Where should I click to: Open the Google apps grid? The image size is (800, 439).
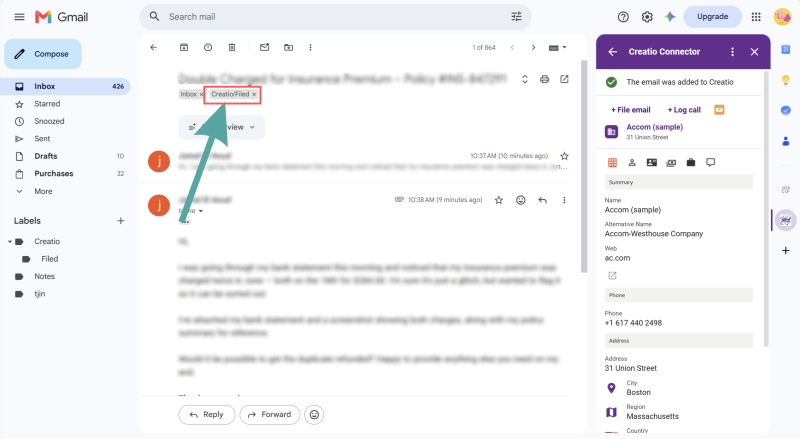756,17
